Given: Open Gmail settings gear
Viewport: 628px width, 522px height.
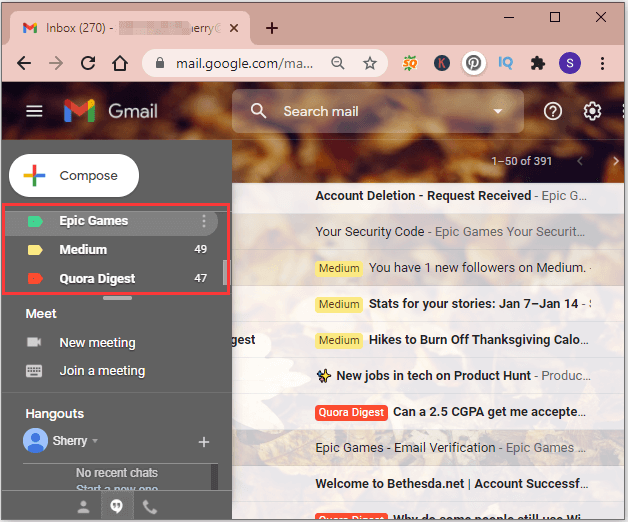Looking at the screenshot, I should click(592, 111).
